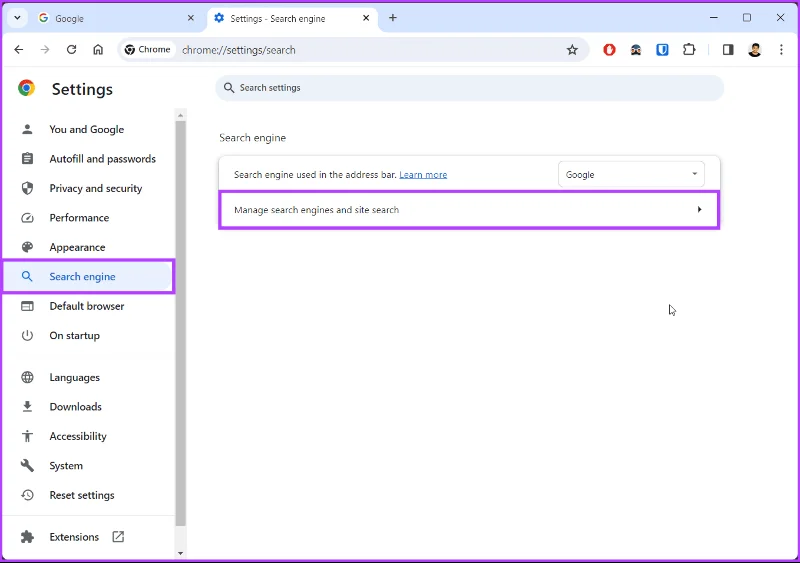800x563 pixels.
Task: Toggle the side panel icon
Action: [728, 50]
